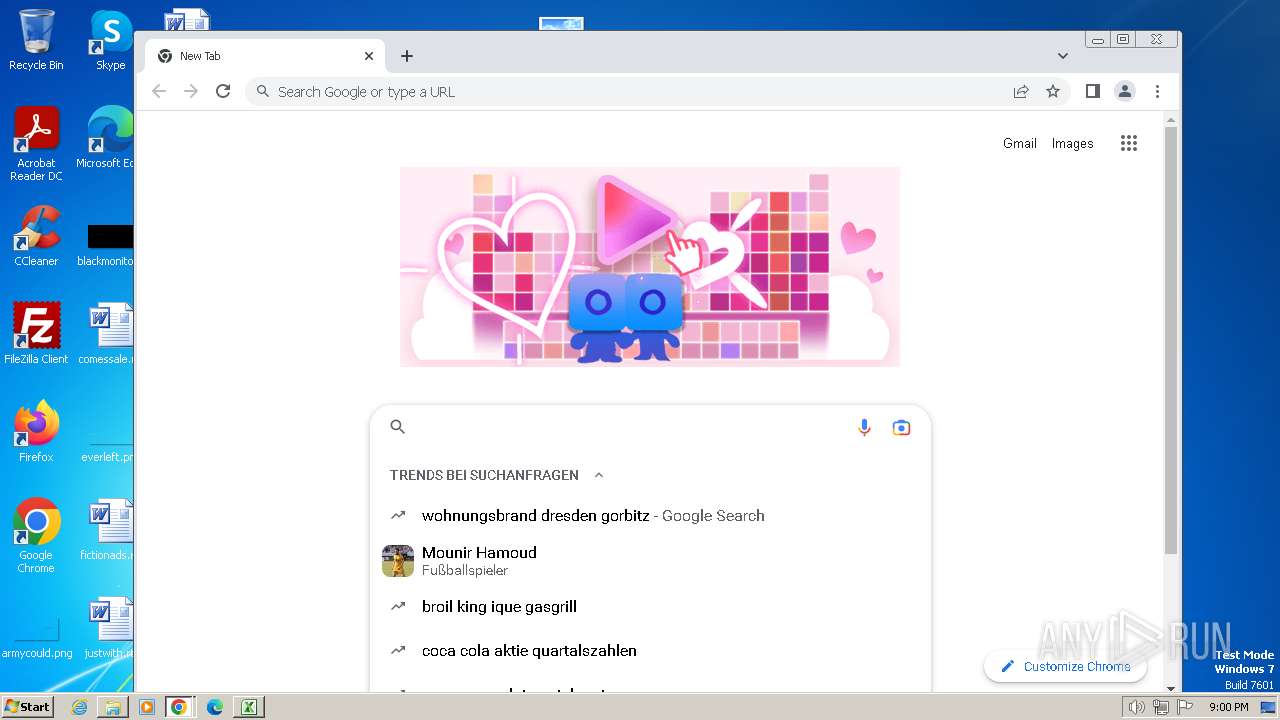Click the scrollbar down arrow
The height and width of the screenshot is (720, 1280).
tap(1171, 688)
